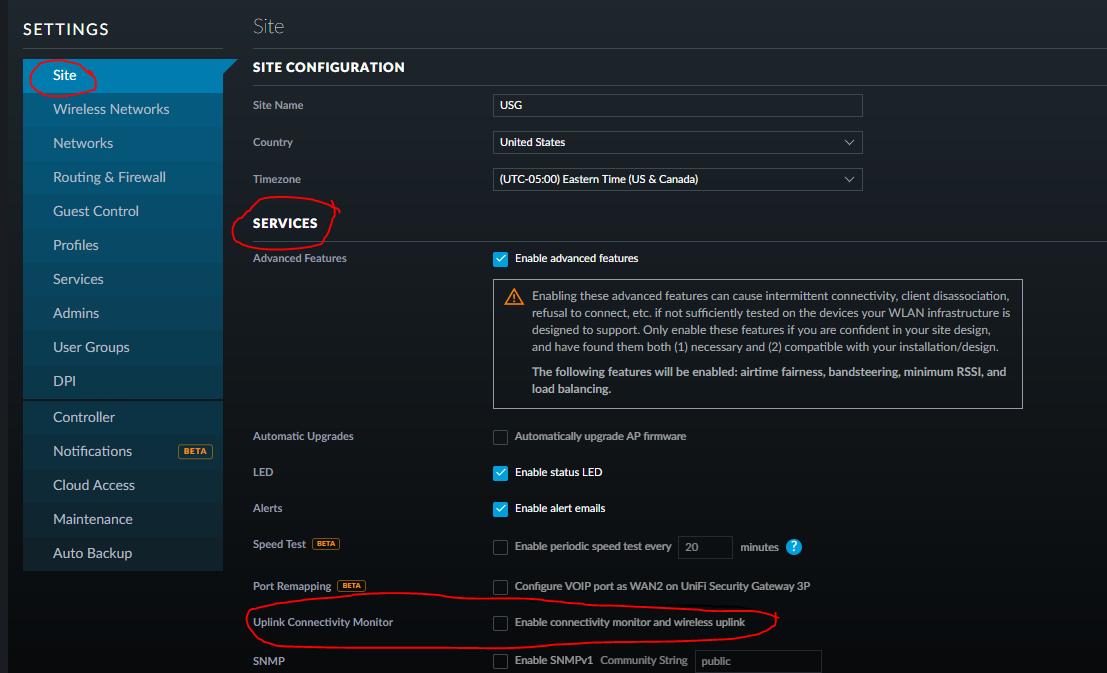Viewport: 1107px width, 673px height.
Task: Select Guest Control in sidebar
Action: tap(96, 211)
